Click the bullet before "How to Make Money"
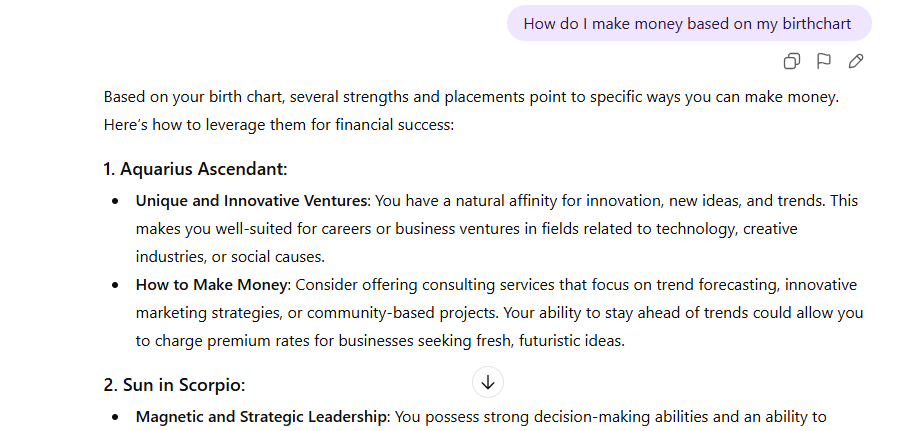This screenshot has width=922, height=431. click(x=116, y=285)
